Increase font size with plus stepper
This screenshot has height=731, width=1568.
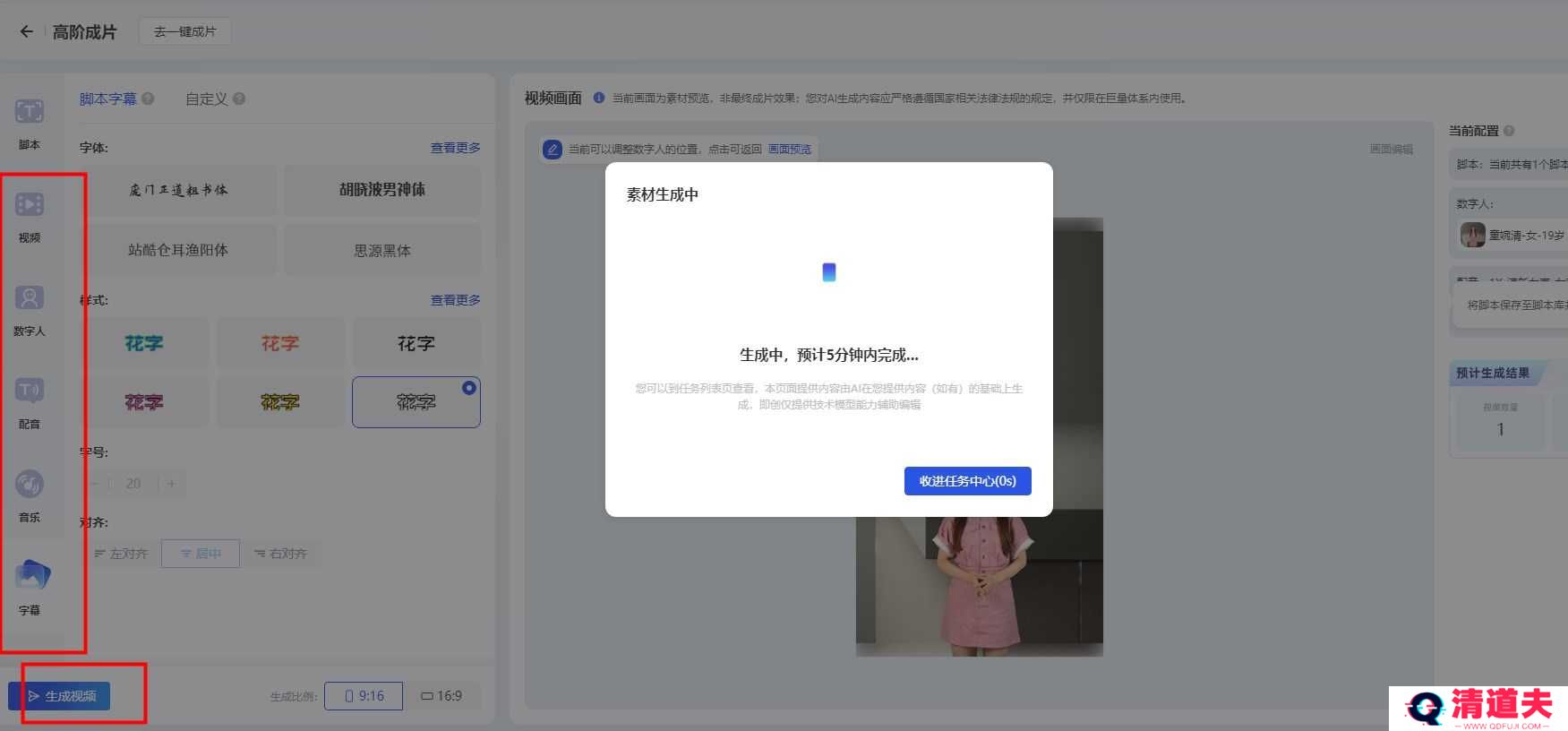click(171, 484)
